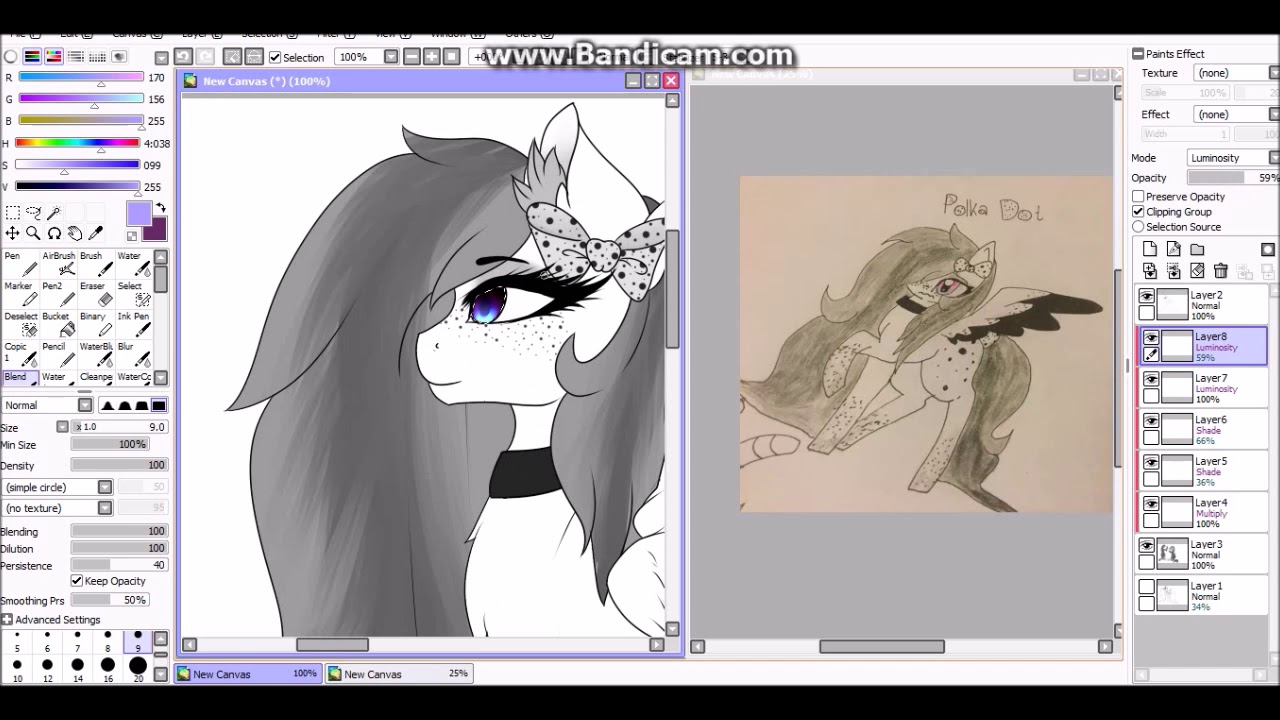Swap foreground and background colors

pos(161,209)
